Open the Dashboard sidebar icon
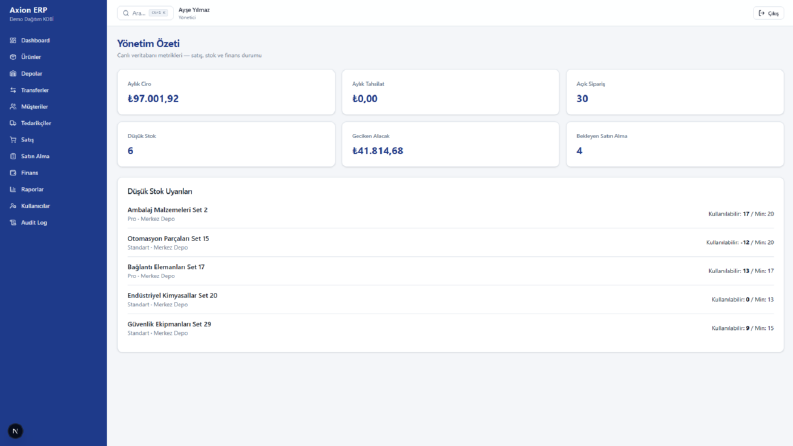The image size is (793, 446). click(x=13, y=40)
